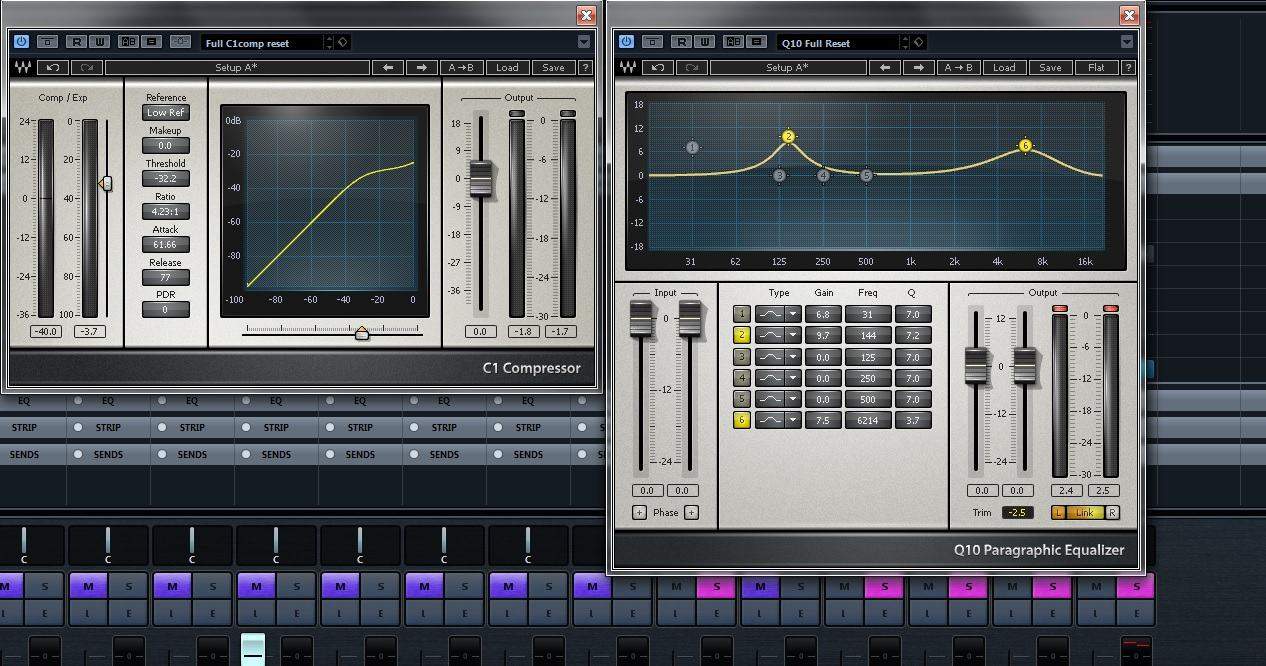This screenshot has height=666, width=1266.
Task: Undo last change in Q10 Equalizer
Action: point(657,68)
